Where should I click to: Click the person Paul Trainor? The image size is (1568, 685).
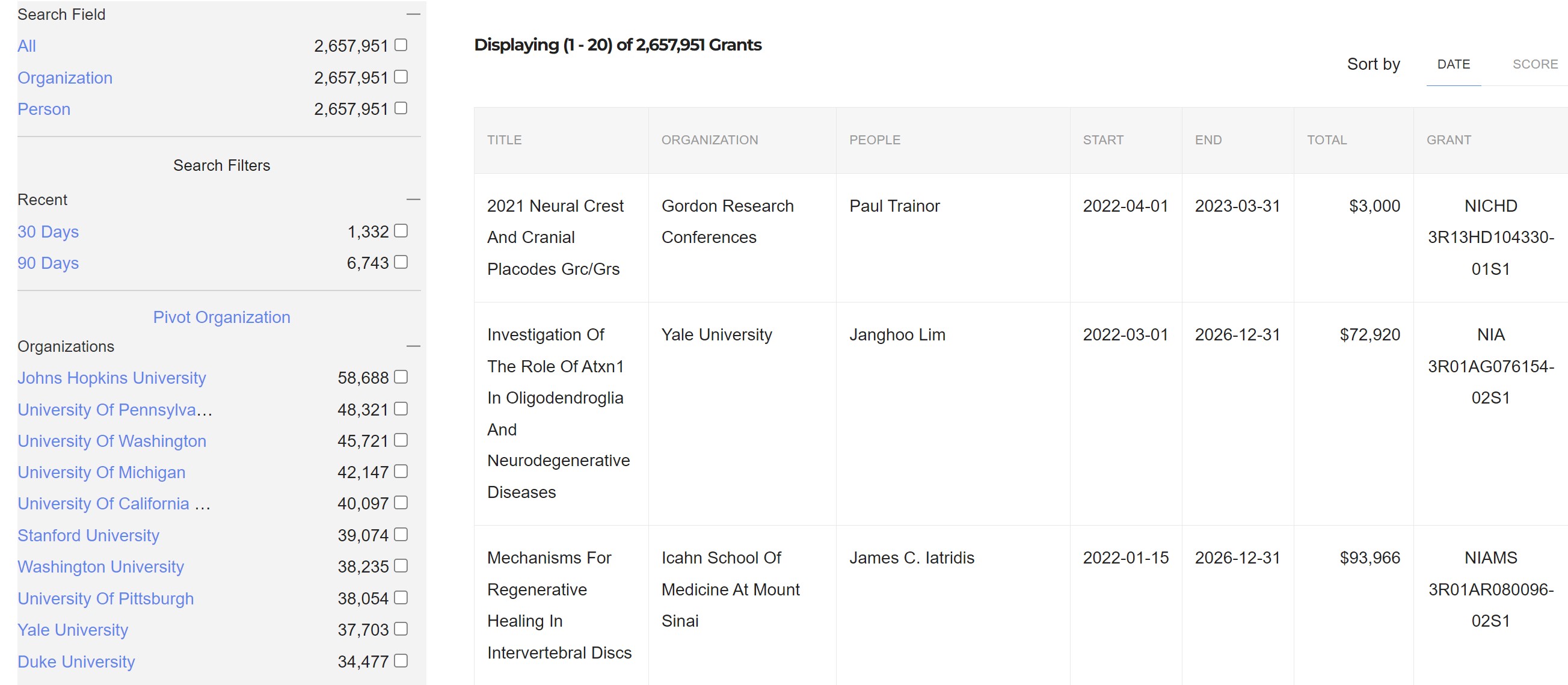click(x=894, y=206)
